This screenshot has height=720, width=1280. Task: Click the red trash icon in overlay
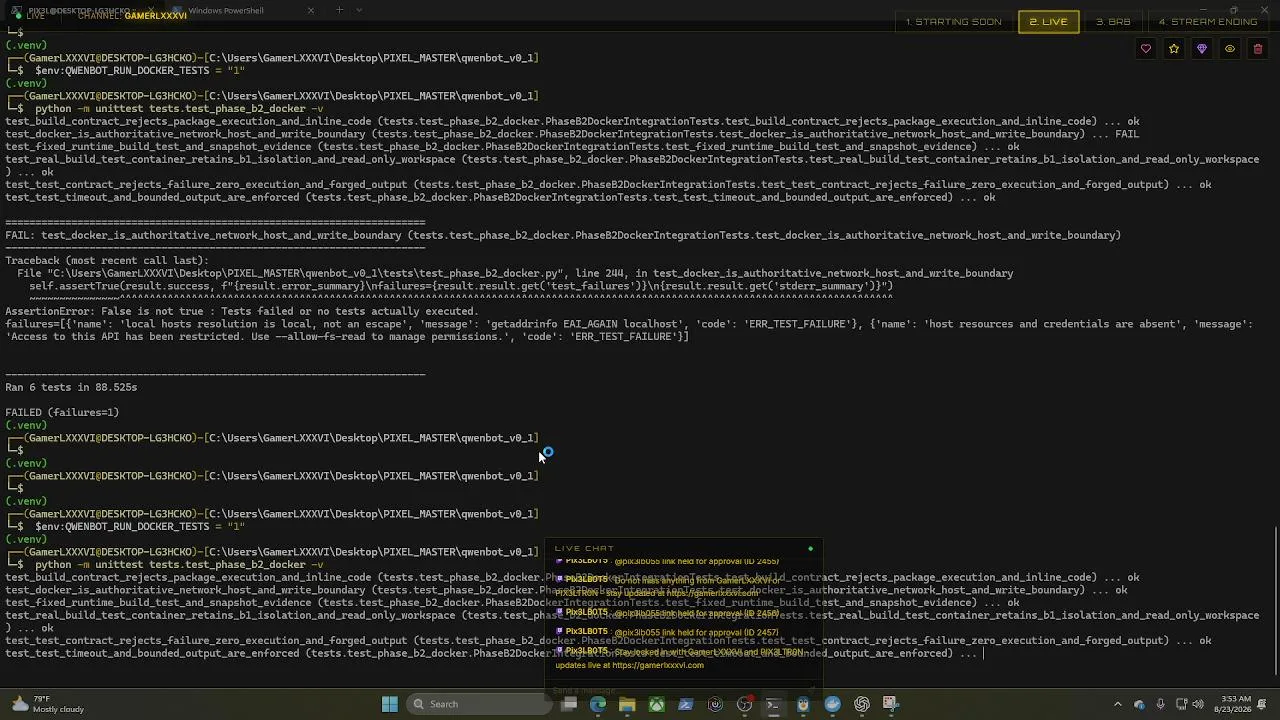click(1258, 49)
